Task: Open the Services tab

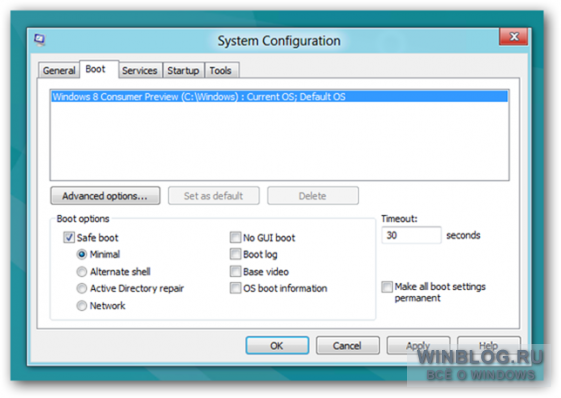Action: pyautogui.click(x=140, y=71)
